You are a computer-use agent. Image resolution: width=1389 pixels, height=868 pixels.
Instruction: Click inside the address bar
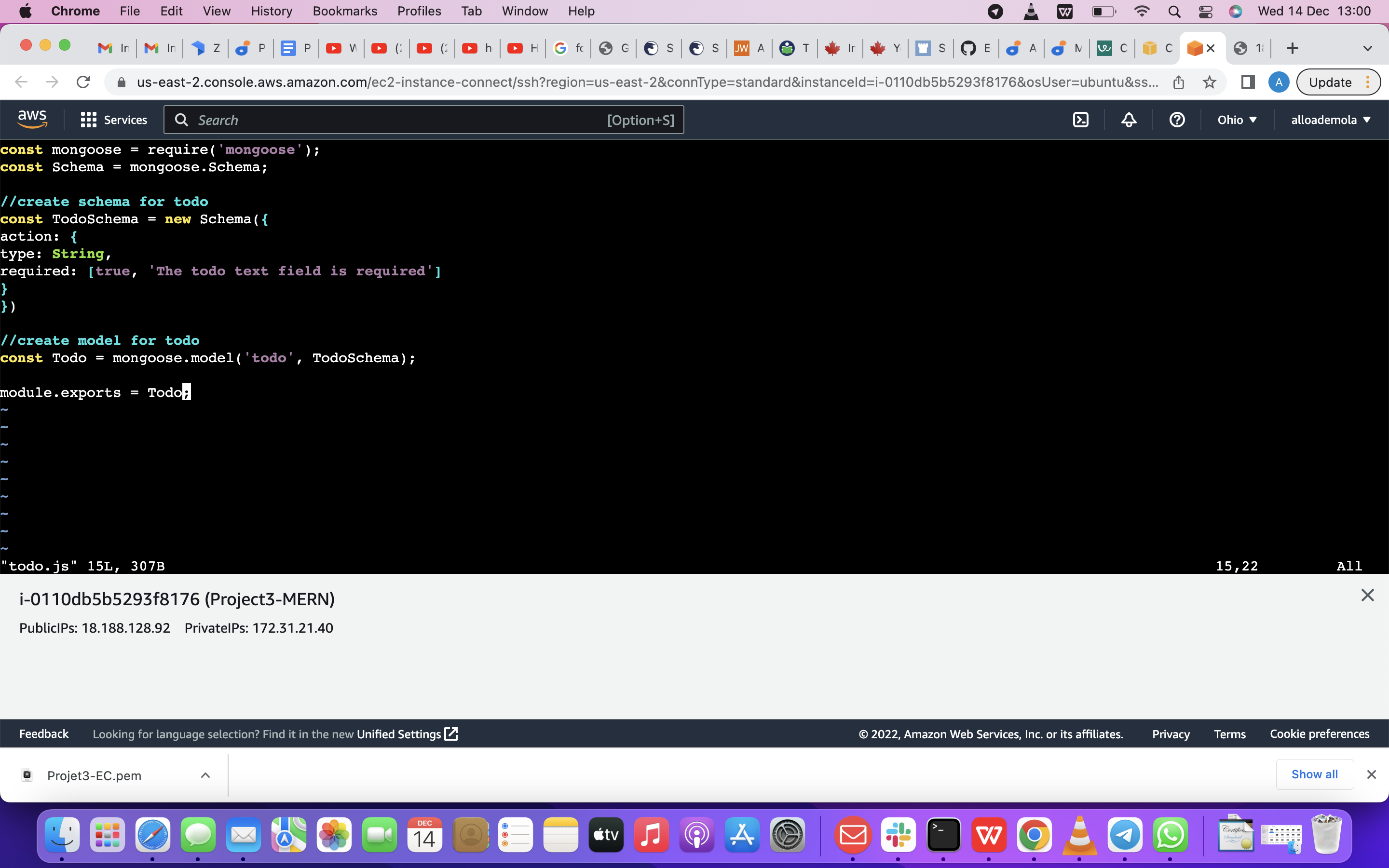pos(631,81)
